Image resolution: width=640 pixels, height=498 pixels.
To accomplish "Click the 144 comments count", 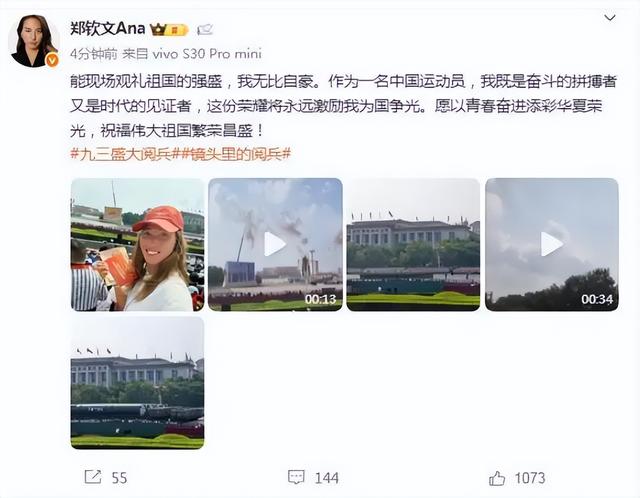I will [327, 478].
